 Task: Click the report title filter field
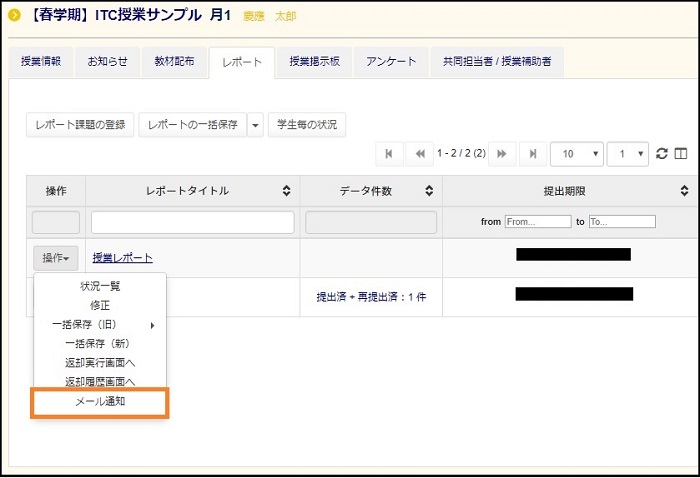point(192,222)
